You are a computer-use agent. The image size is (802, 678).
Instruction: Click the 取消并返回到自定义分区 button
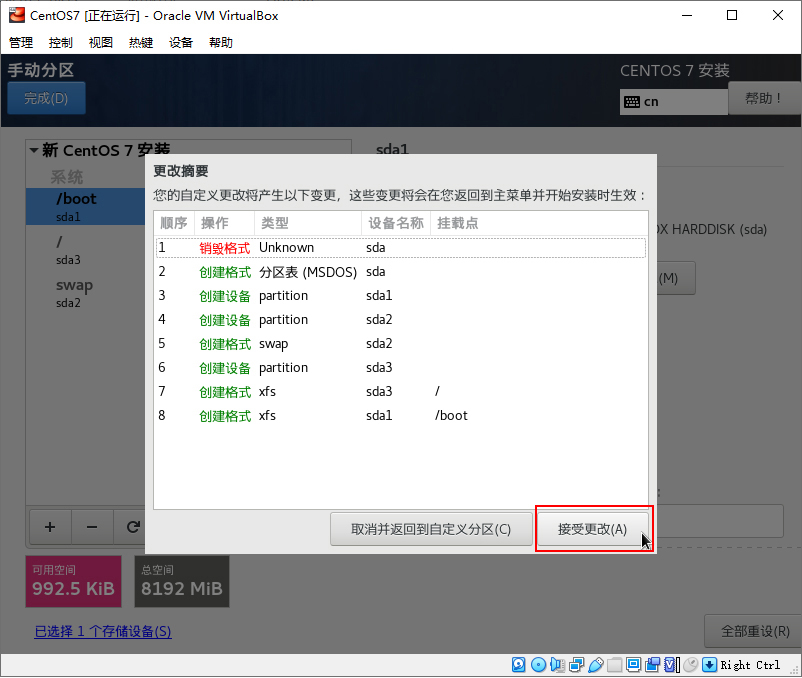pos(431,529)
